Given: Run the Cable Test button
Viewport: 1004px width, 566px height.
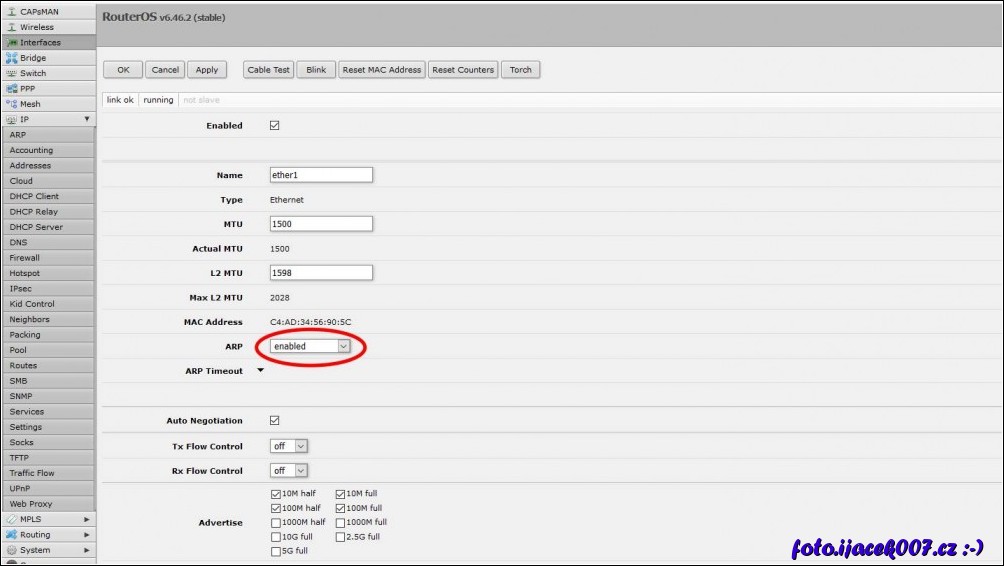Looking at the screenshot, I should pyautogui.click(x=268, y=70).
